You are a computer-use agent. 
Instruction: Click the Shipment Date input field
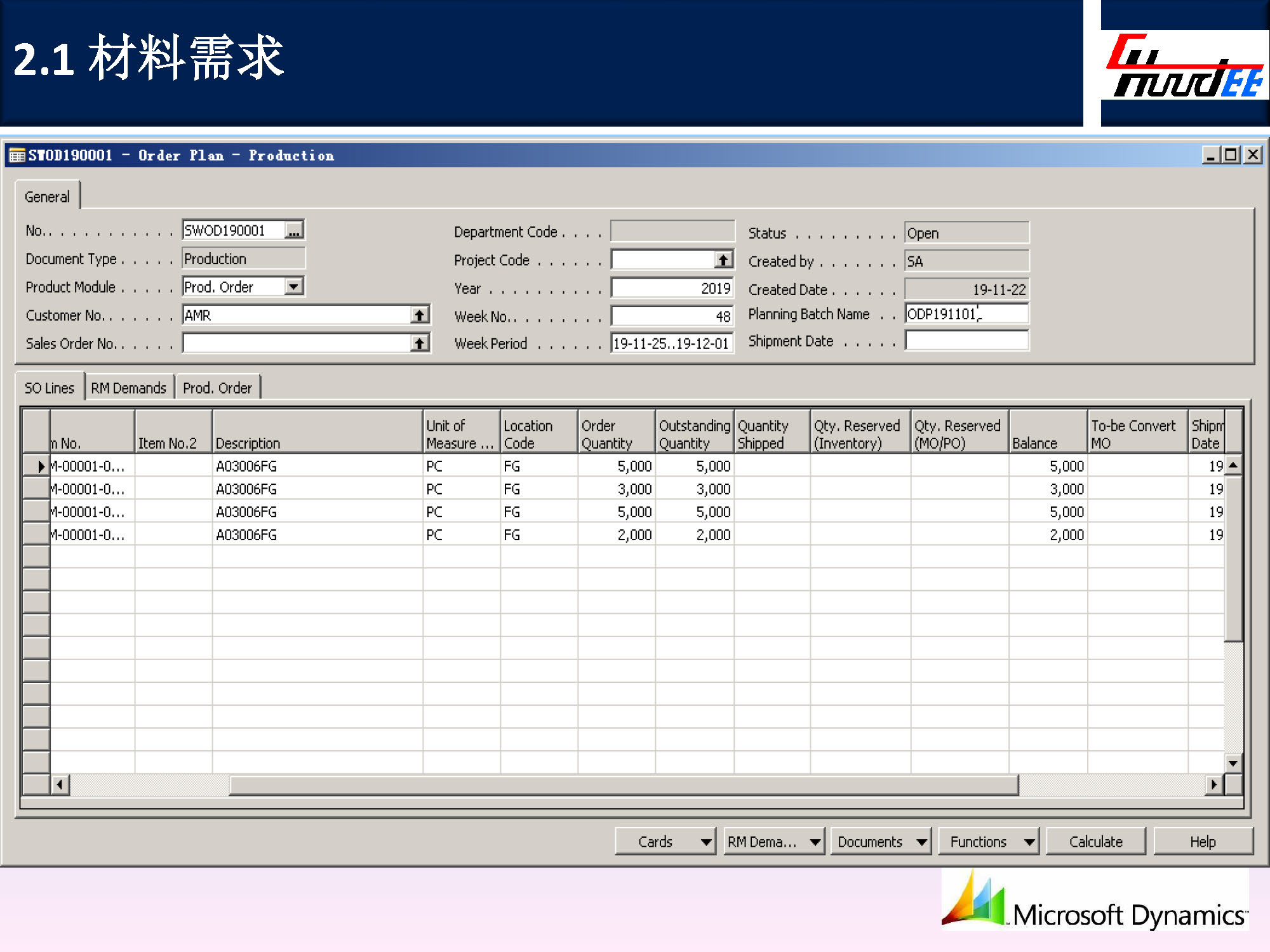point(966,341)
